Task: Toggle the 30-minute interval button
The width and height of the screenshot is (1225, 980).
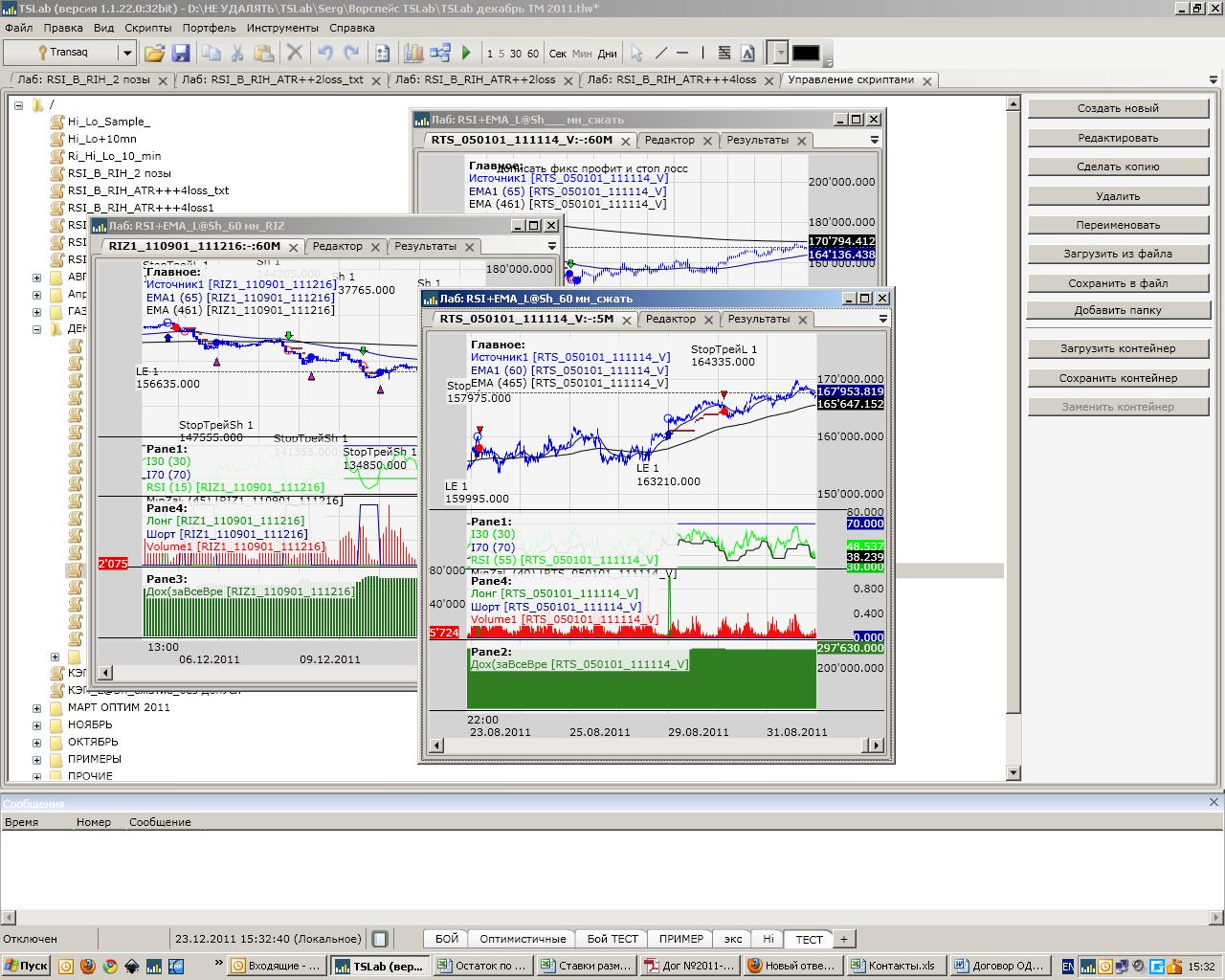Action: pyautogui.click(x=516, y=54)
